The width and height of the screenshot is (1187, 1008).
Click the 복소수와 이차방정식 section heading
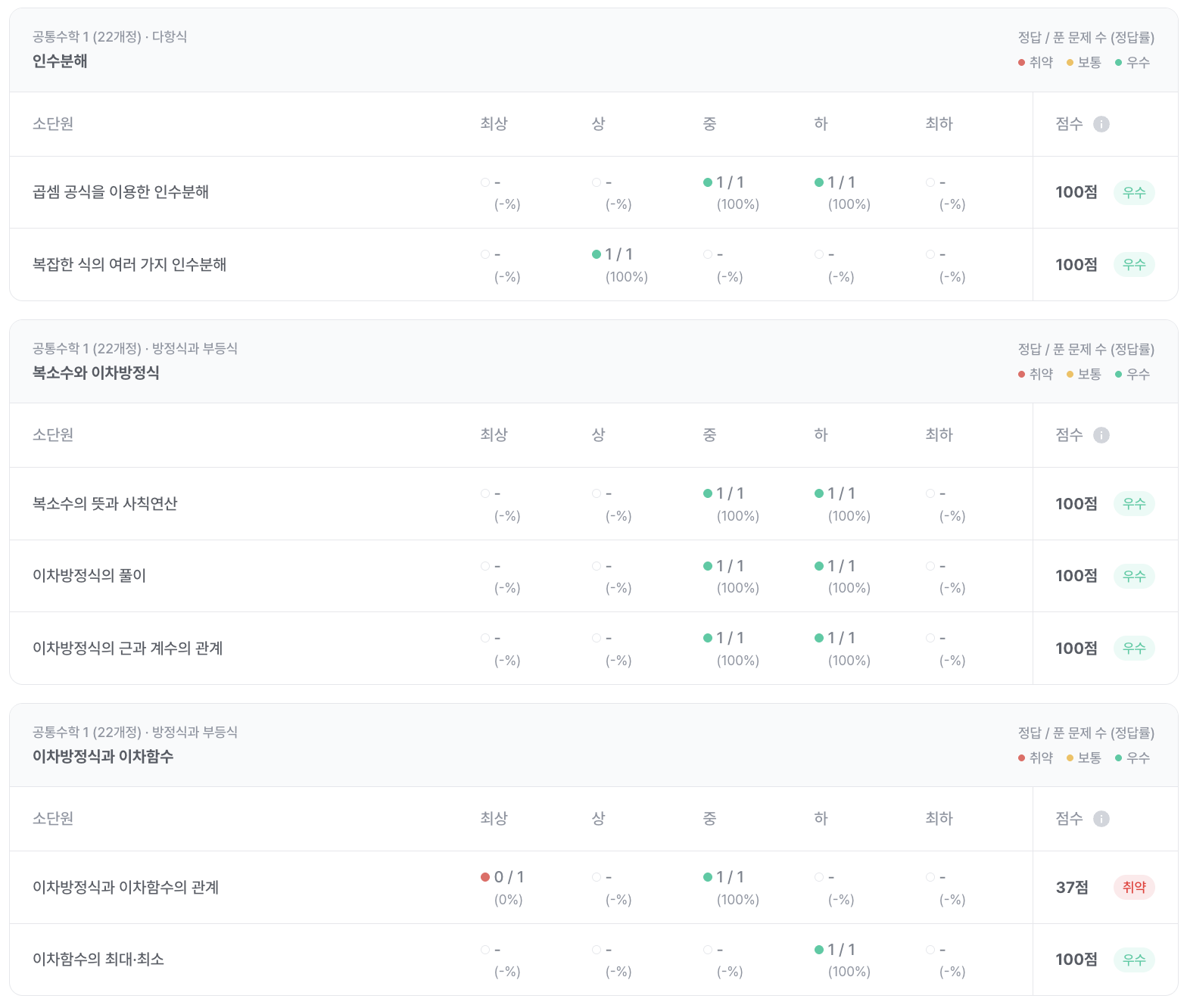pyautogui.click(x=95, y=372)
